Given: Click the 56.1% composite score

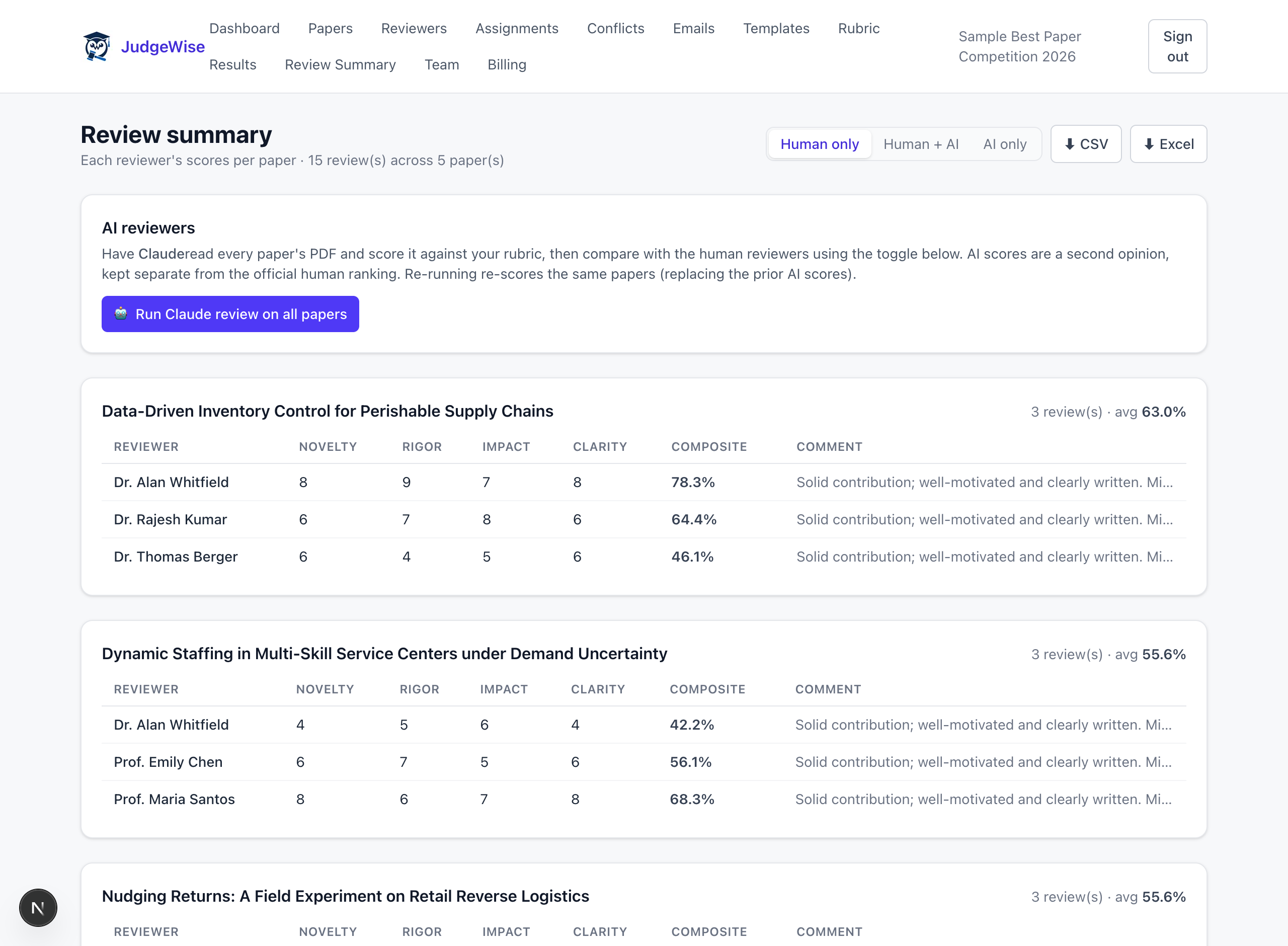Looking at the screenshot, I should [x=690, y=762].
